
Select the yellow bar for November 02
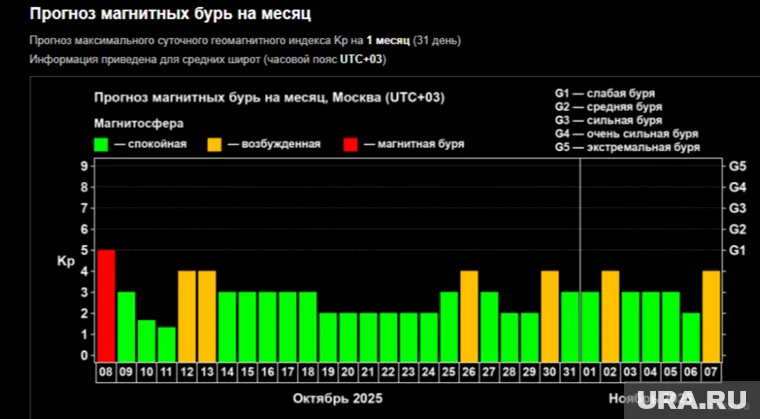[x=610, y=315]
